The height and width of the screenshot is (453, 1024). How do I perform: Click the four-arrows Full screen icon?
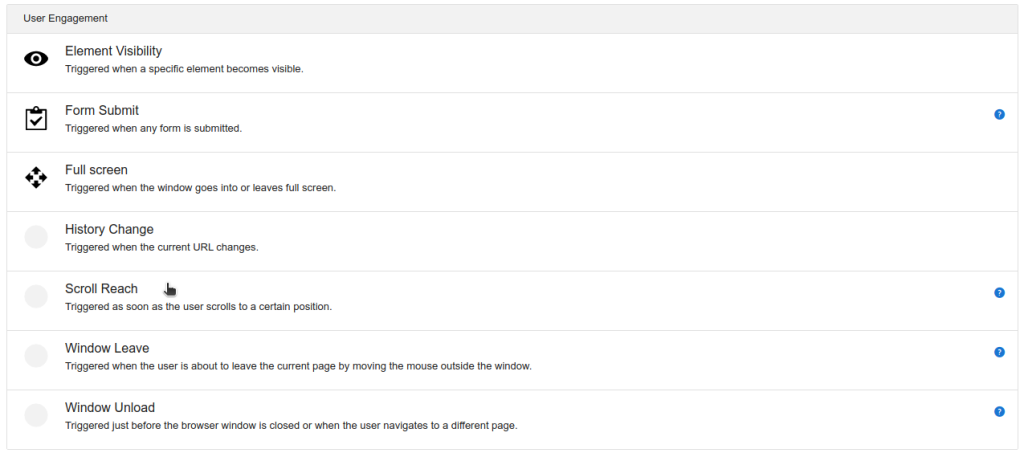coord(36,178)
